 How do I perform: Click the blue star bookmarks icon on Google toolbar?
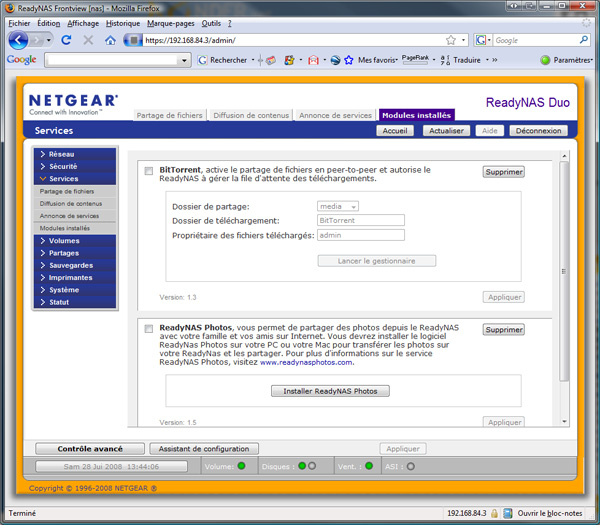(x=349, y=60)
